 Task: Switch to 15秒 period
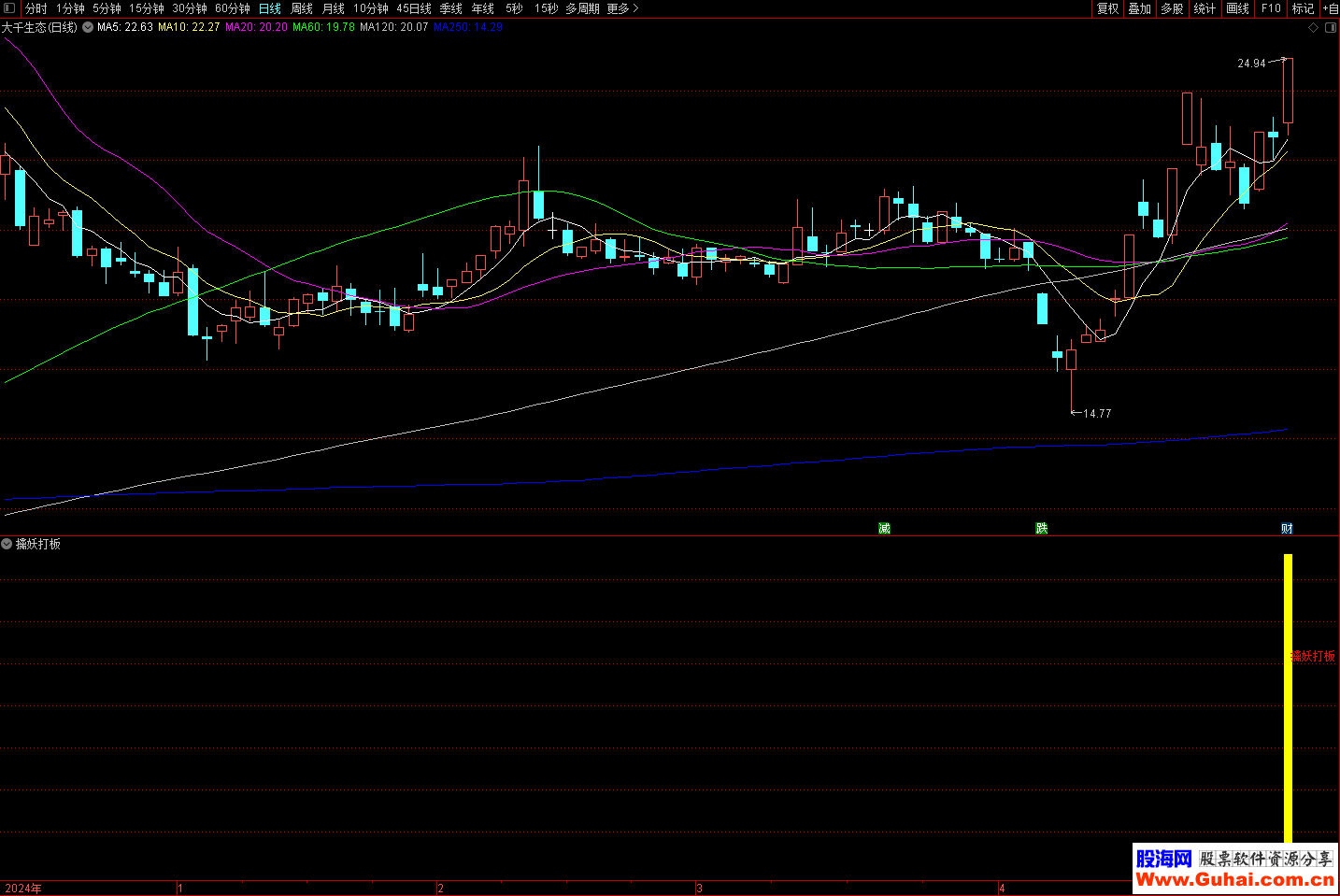(546, 8)
